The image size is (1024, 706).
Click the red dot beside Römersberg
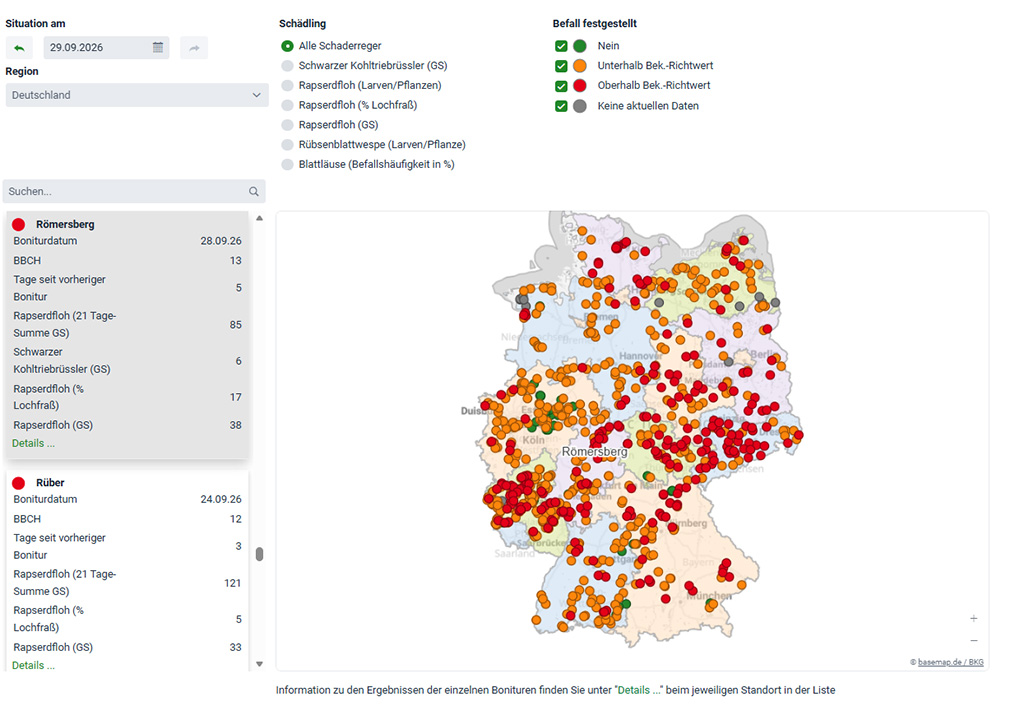point(18,225)
